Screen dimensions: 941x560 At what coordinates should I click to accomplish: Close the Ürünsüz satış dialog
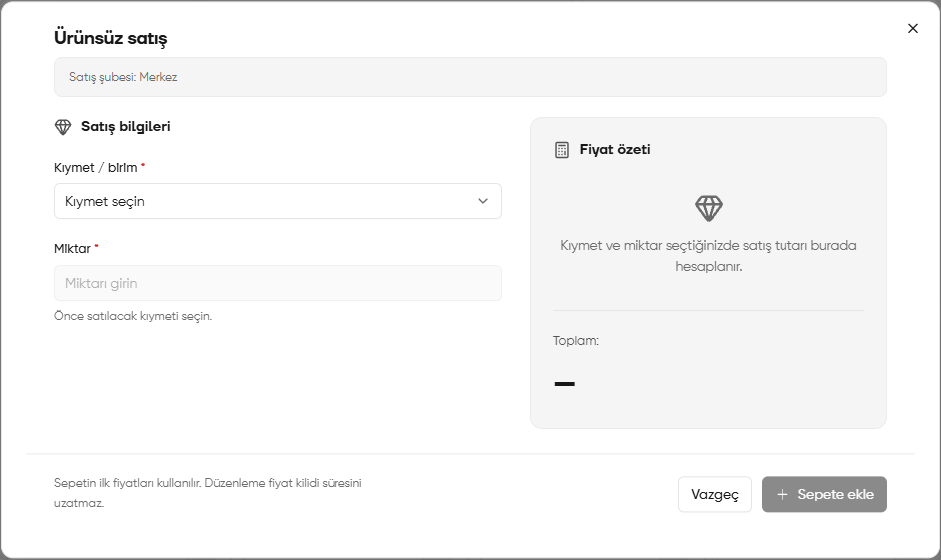[913, 28]
